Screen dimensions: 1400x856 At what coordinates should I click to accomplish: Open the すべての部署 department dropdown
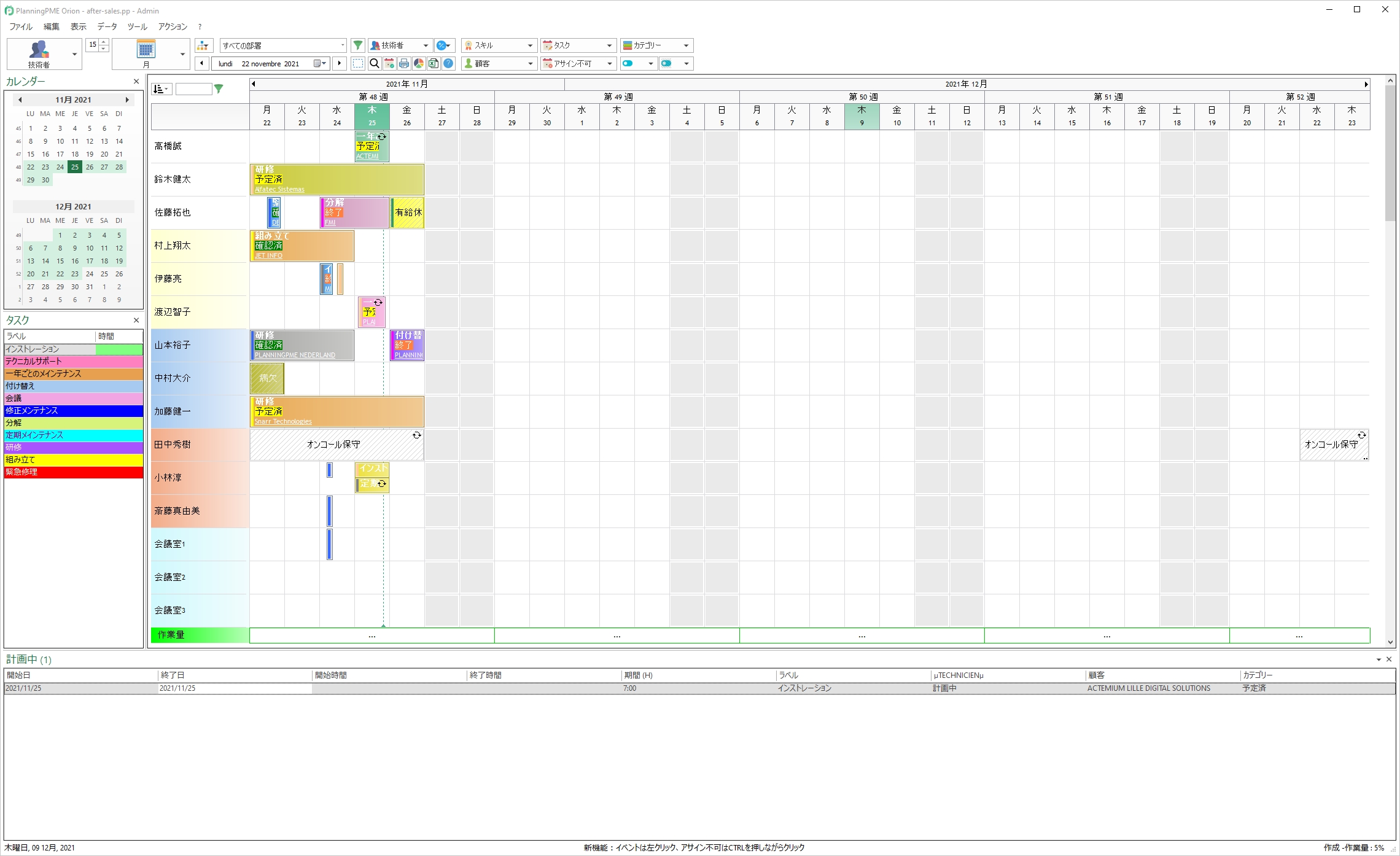[x=283, y=45]
